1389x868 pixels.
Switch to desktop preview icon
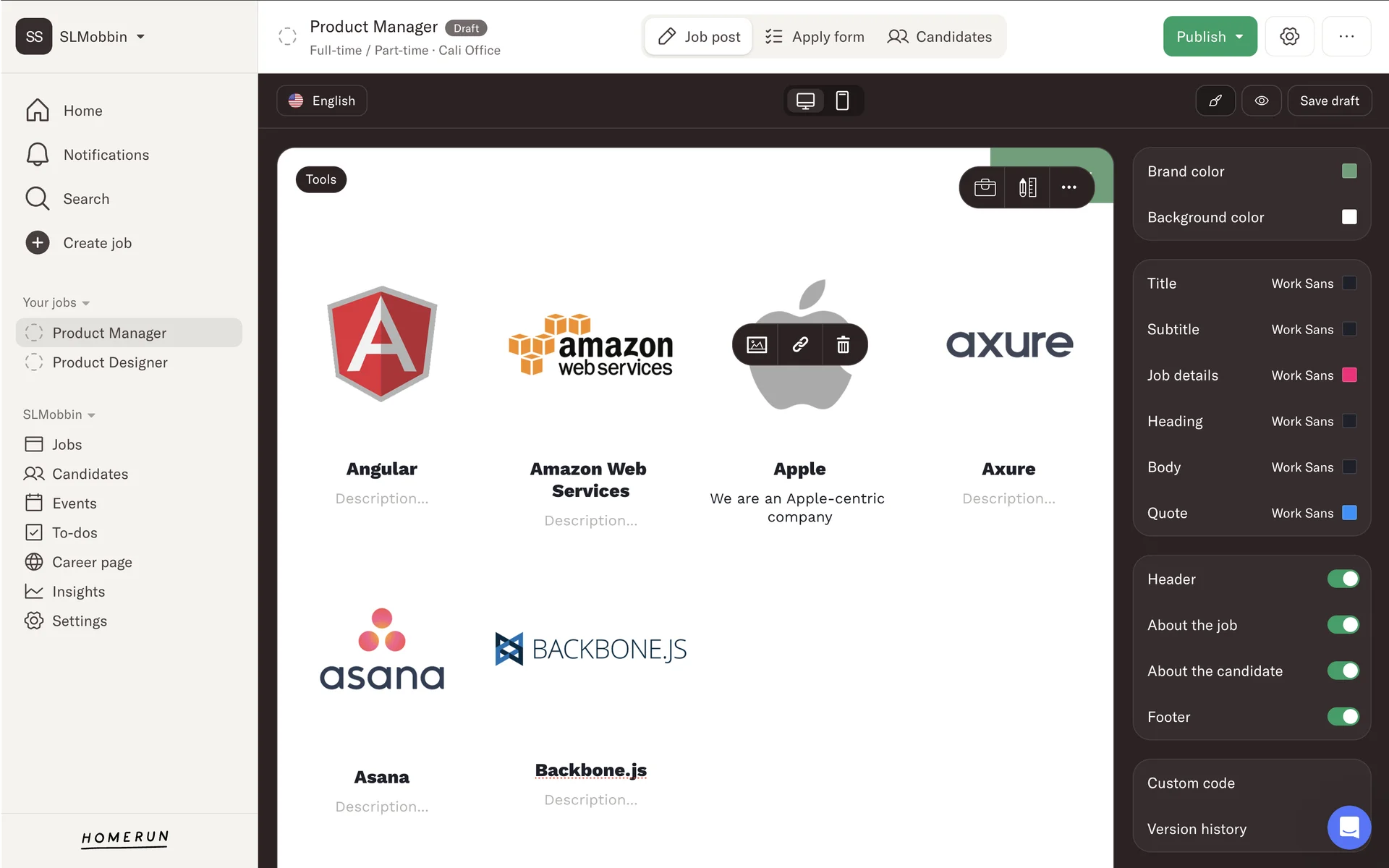point(805,101)
